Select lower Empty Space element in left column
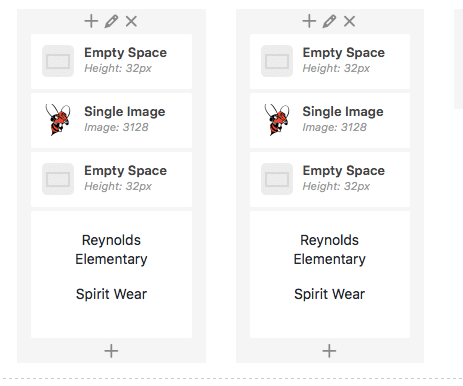This screenshot has height=386, width=463. pyautogui.click(x=111, y=179)
